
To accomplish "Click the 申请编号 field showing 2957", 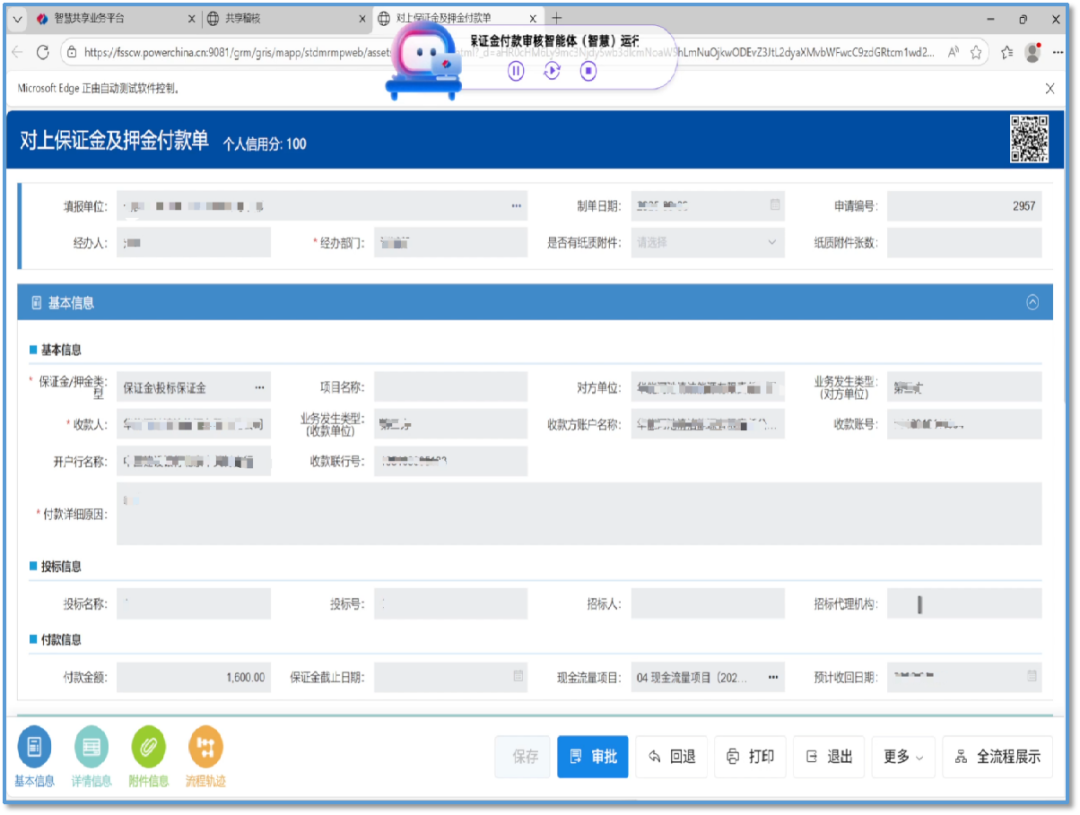I will [964, 206].
